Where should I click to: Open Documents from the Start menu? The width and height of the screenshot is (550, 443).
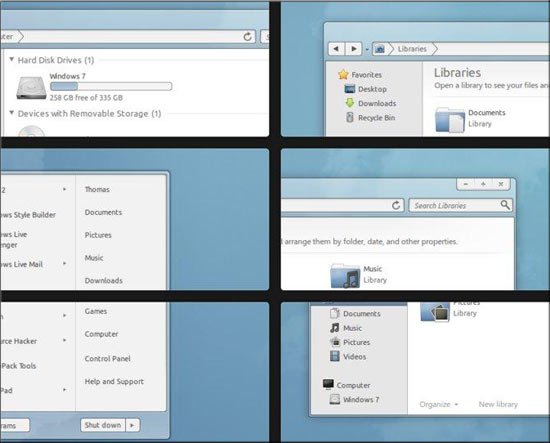point(103,212)
